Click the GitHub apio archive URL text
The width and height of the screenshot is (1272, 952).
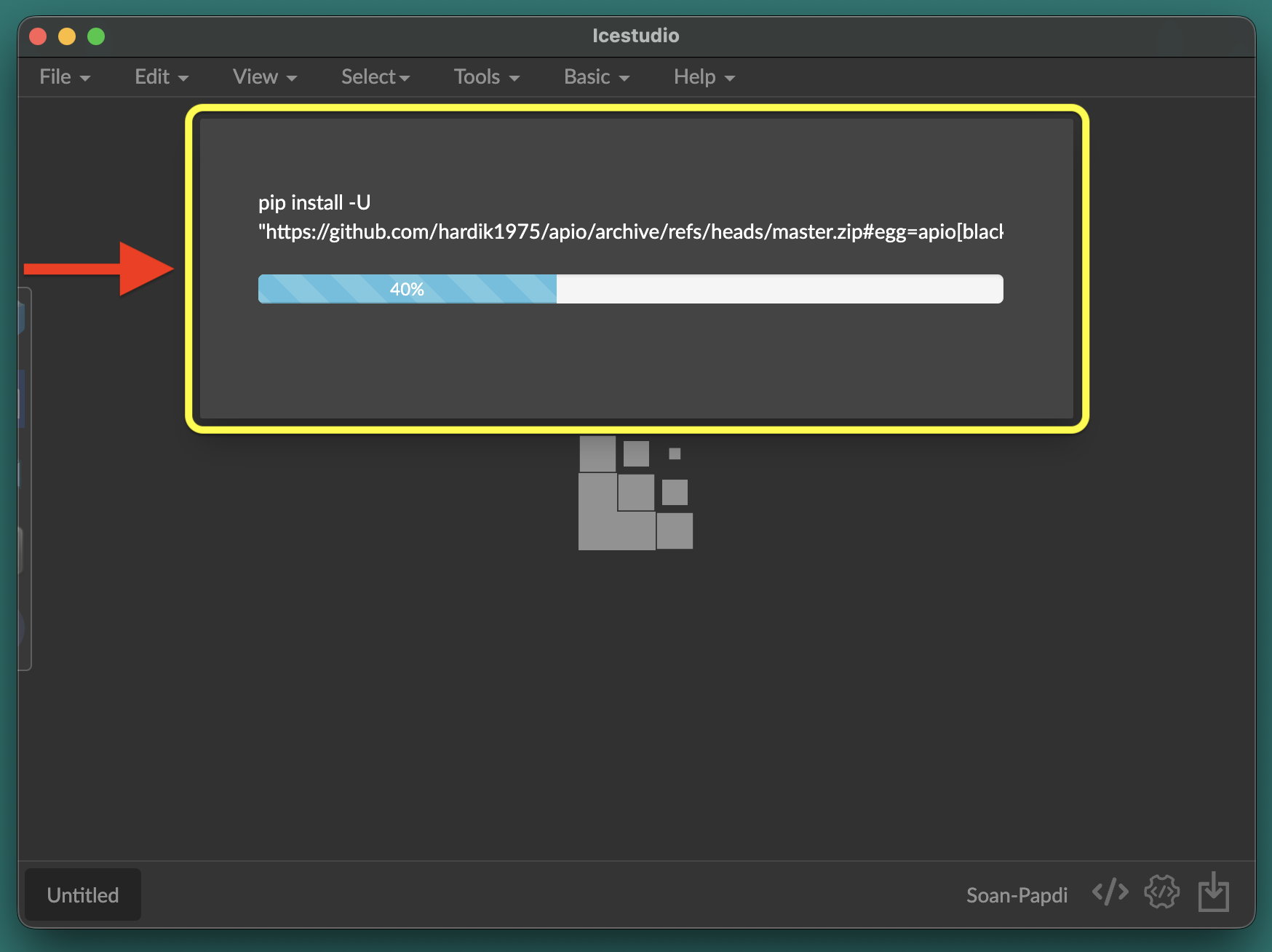630,231
